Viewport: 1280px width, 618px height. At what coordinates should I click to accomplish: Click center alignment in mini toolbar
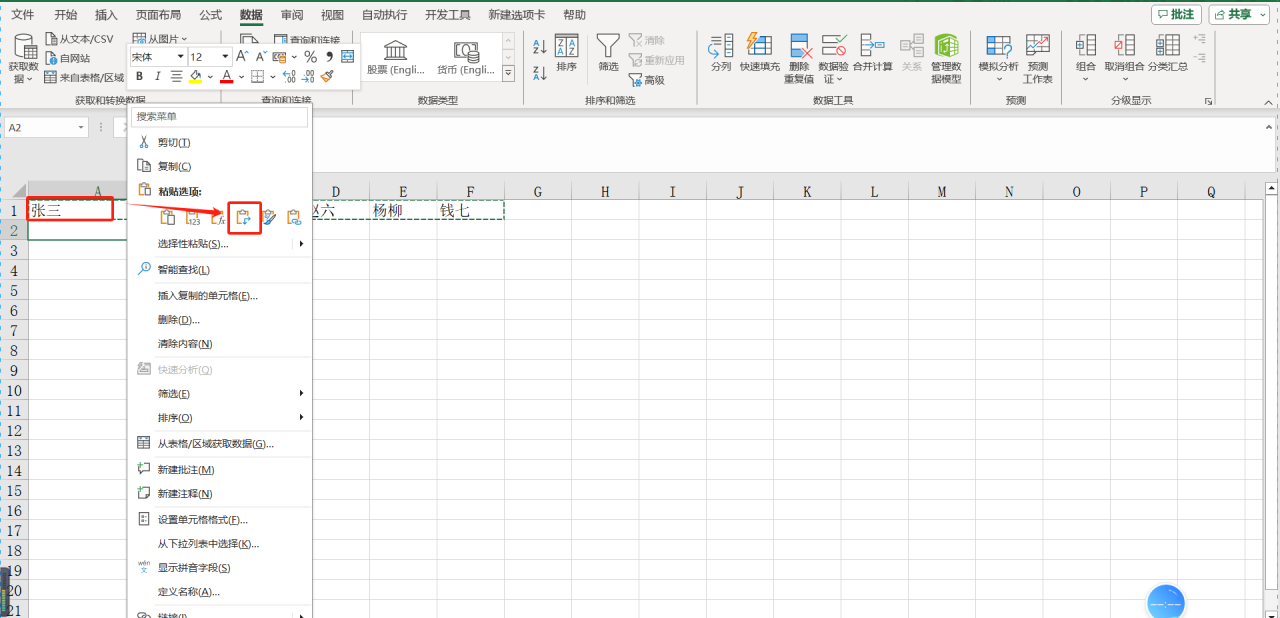point(176,76)
